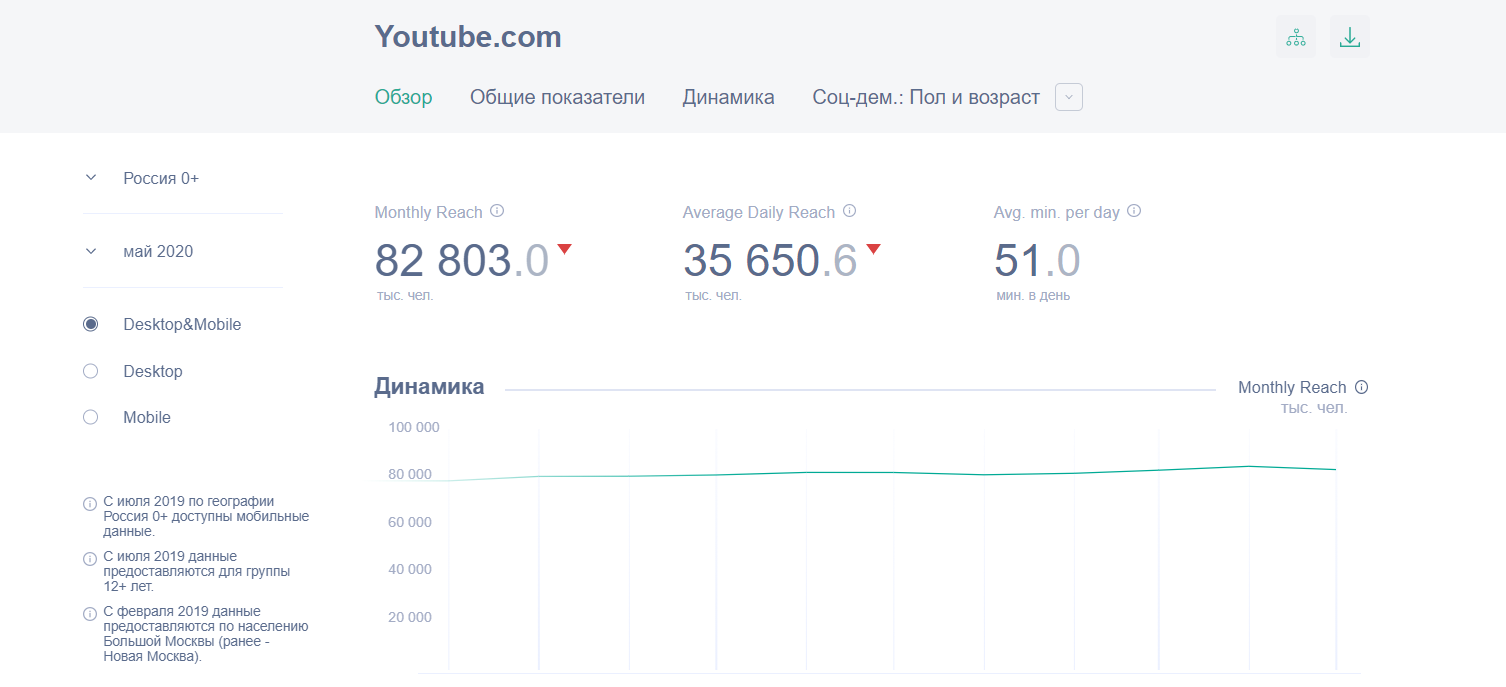This screenshot has height=687, width=1506.
Task: Click the site structure hierarchy icon
Action: 1296,38
